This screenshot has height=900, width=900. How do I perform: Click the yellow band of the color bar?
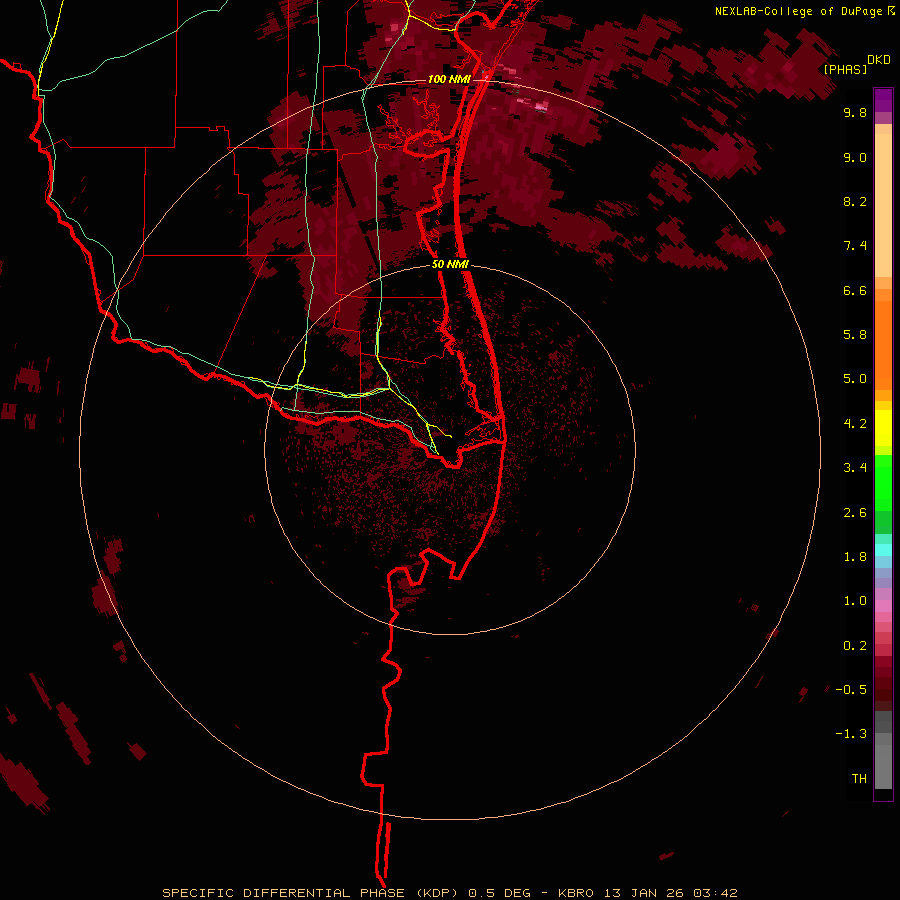pos(883,428)
